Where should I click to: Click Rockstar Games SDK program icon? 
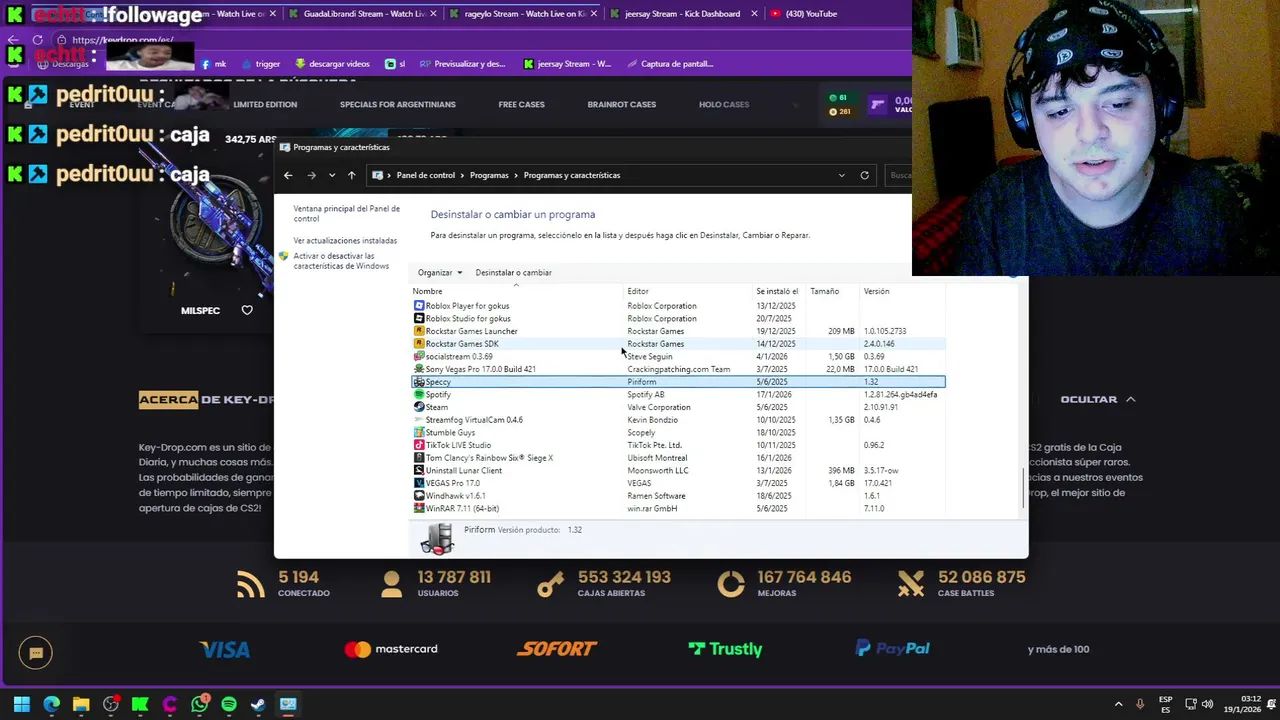pos(419,344)
